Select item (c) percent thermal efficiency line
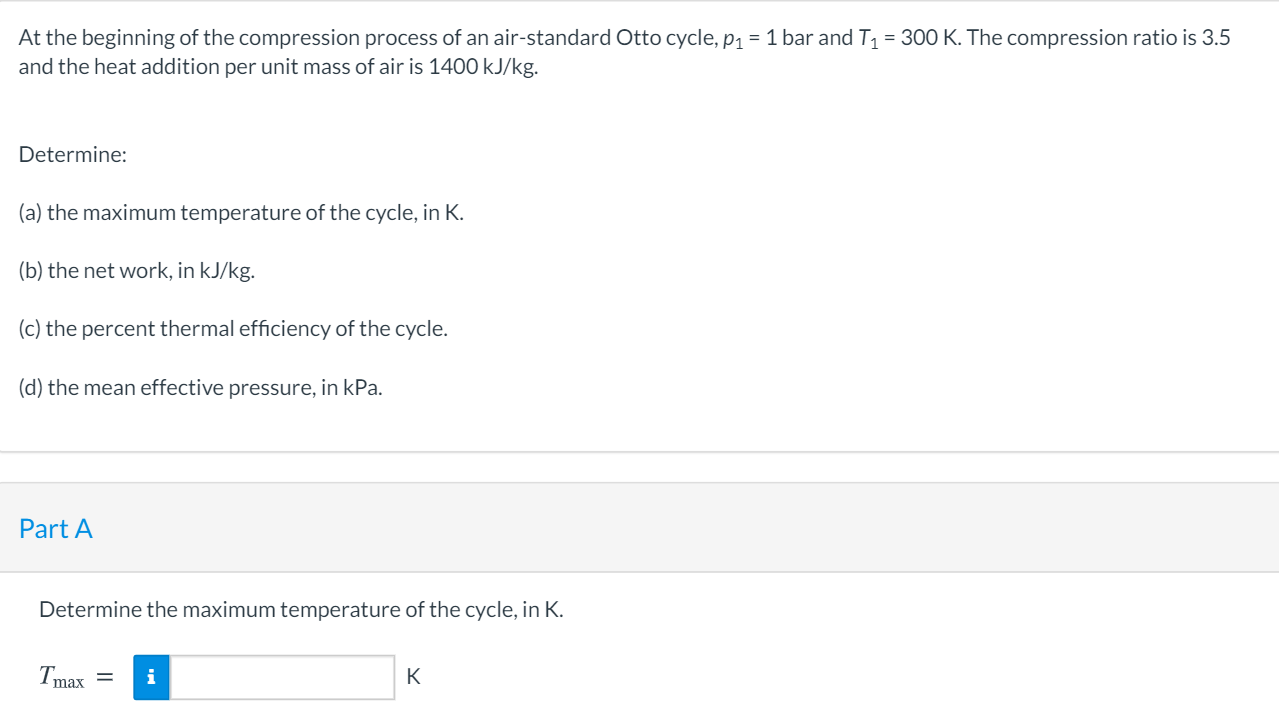 [x=233, y=329]
